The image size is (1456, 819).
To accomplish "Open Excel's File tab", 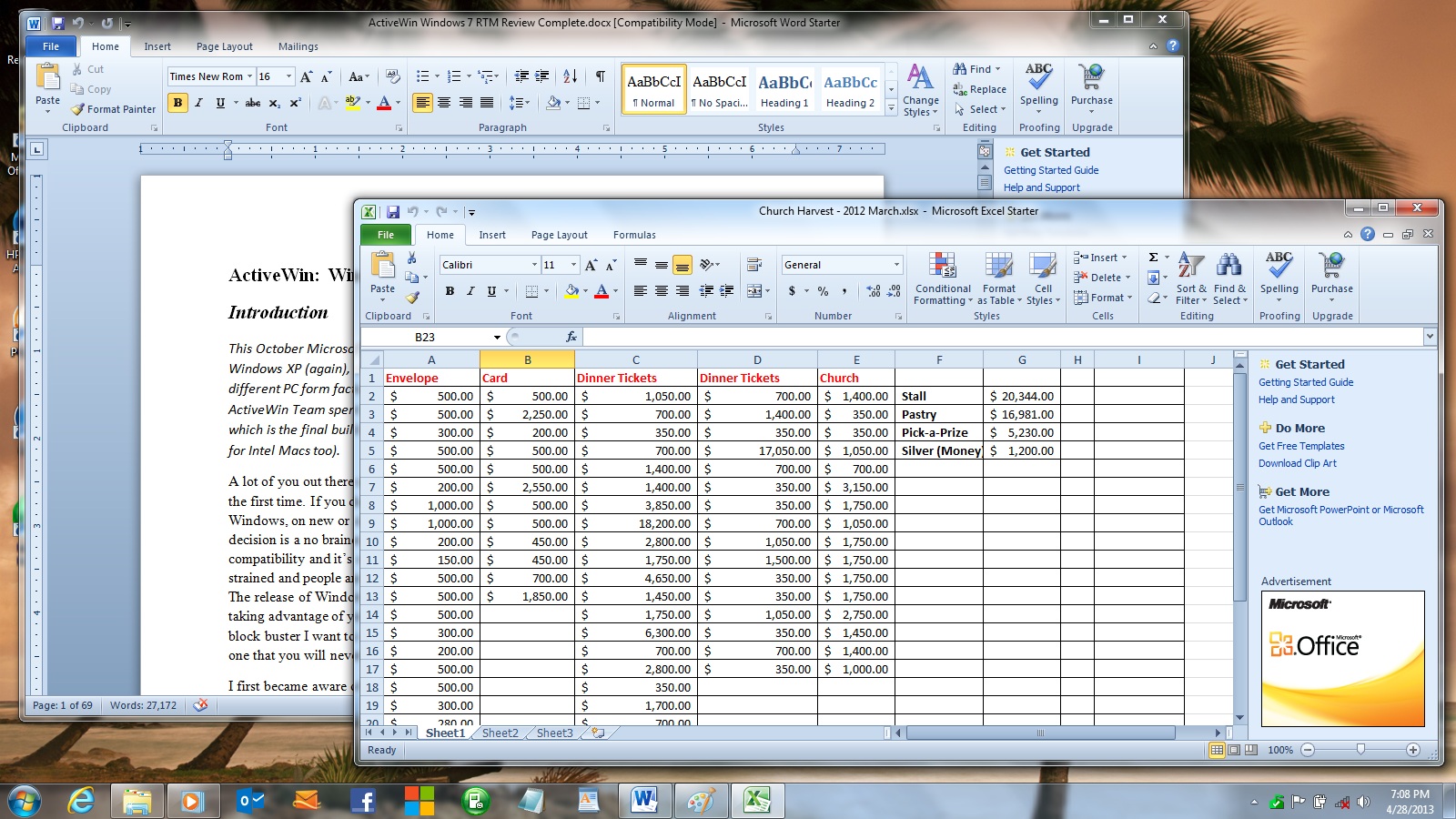I will (x=386, y=235).
